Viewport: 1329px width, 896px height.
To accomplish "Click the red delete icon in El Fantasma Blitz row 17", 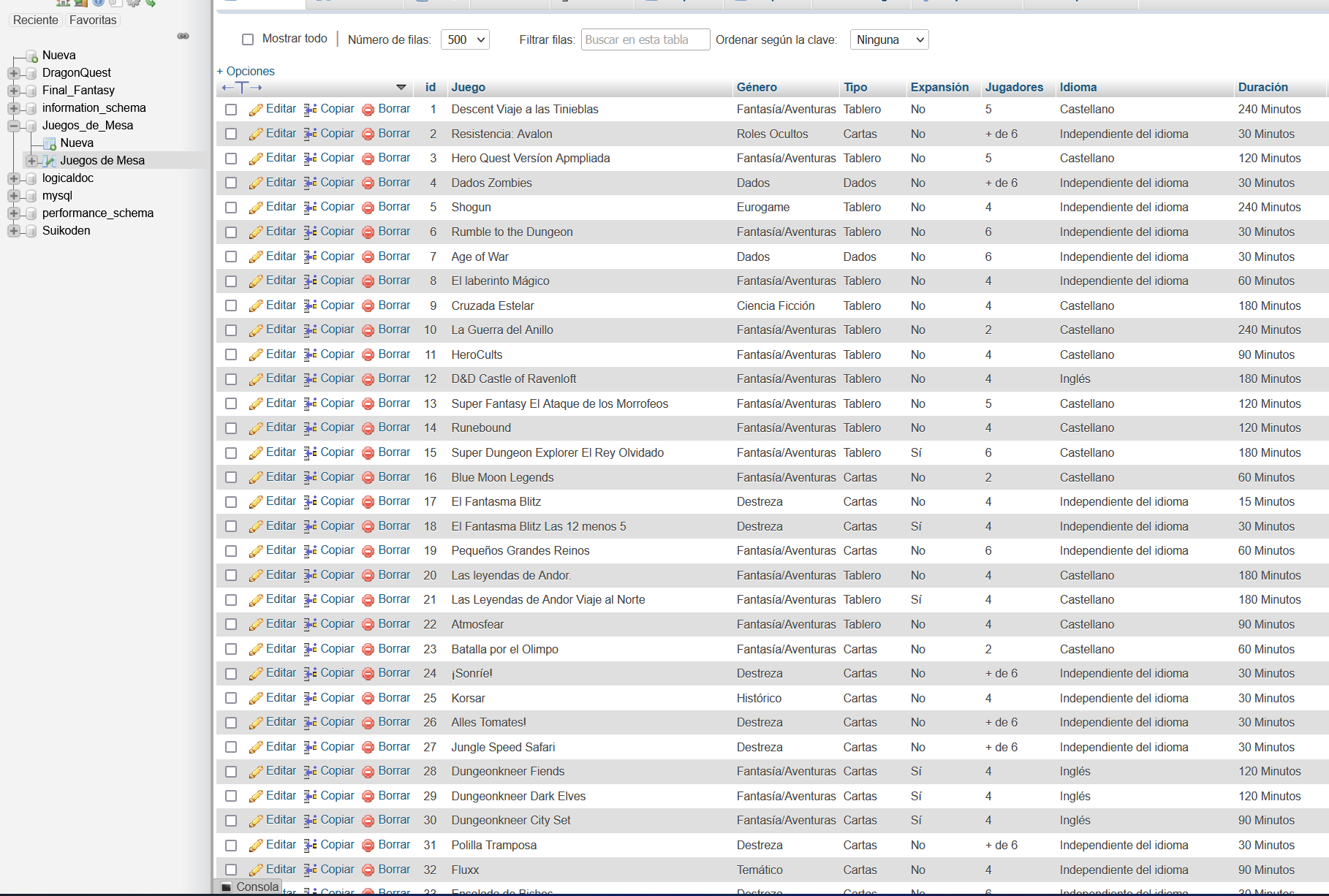I will [x=368, y=502].
